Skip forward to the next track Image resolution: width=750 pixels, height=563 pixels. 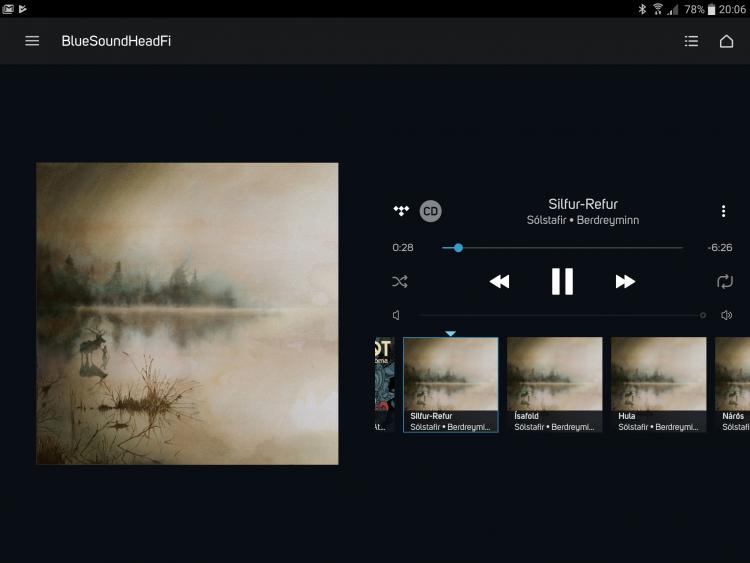coord(625,281)
